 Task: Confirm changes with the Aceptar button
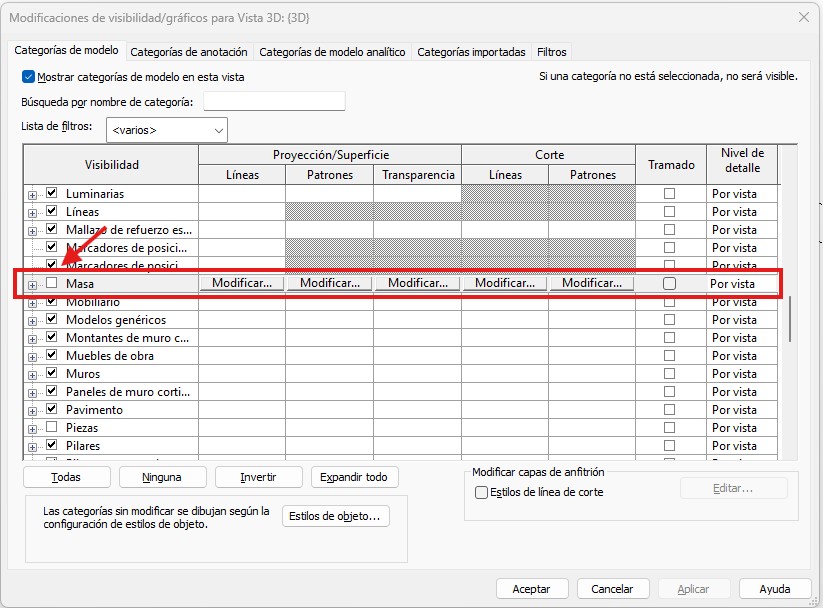click(x=531, y=589)
